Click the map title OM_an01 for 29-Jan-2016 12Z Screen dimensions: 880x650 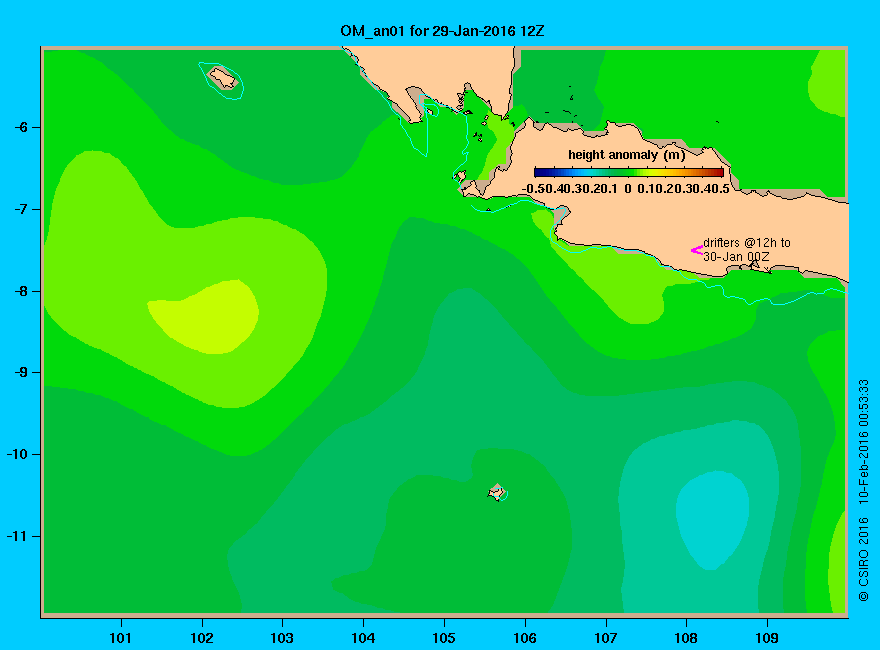442,31
